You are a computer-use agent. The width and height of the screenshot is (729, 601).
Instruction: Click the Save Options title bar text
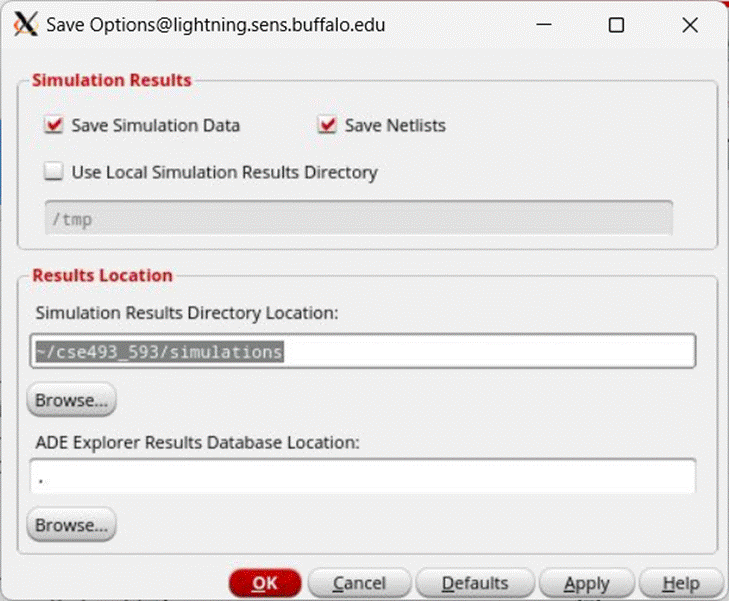coord(215,25)
